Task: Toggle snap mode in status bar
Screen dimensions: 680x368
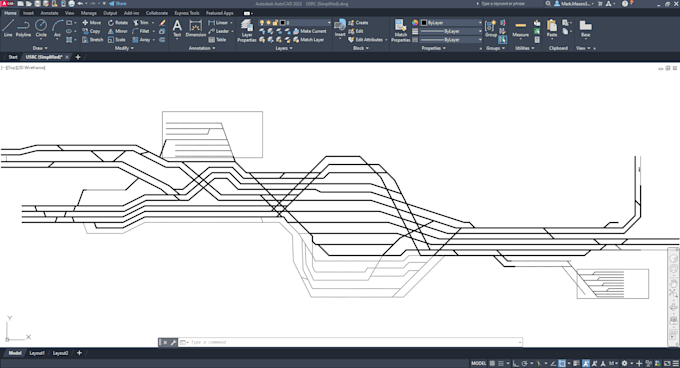Action: click(501, 363)
